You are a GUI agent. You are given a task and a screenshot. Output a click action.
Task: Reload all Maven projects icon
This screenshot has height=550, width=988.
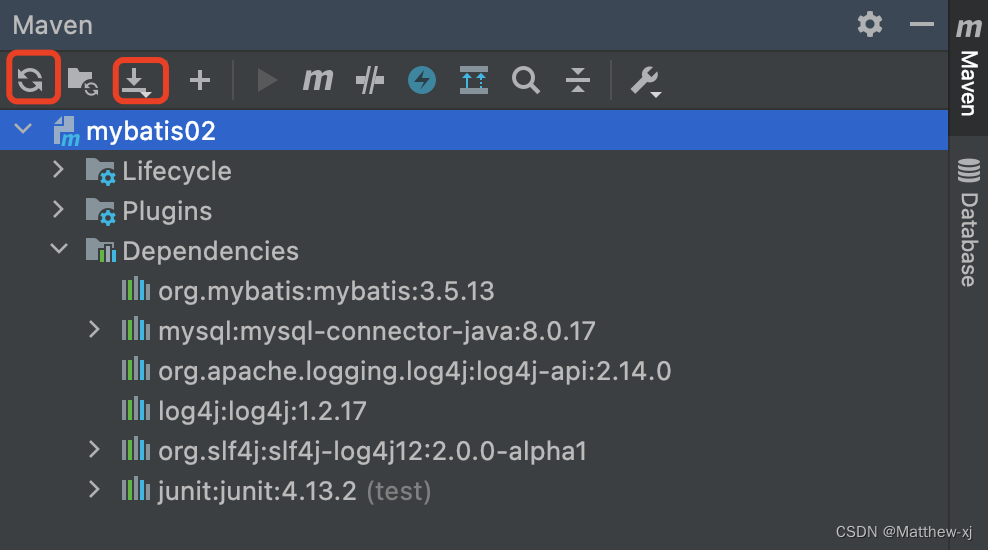click(30, 80)
